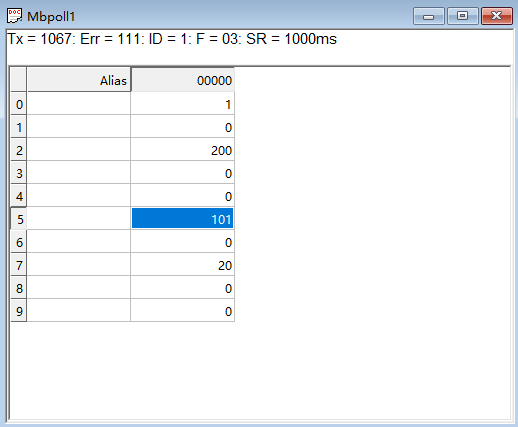
Task: Click the value cell showing 200
Action: [182, 150]
